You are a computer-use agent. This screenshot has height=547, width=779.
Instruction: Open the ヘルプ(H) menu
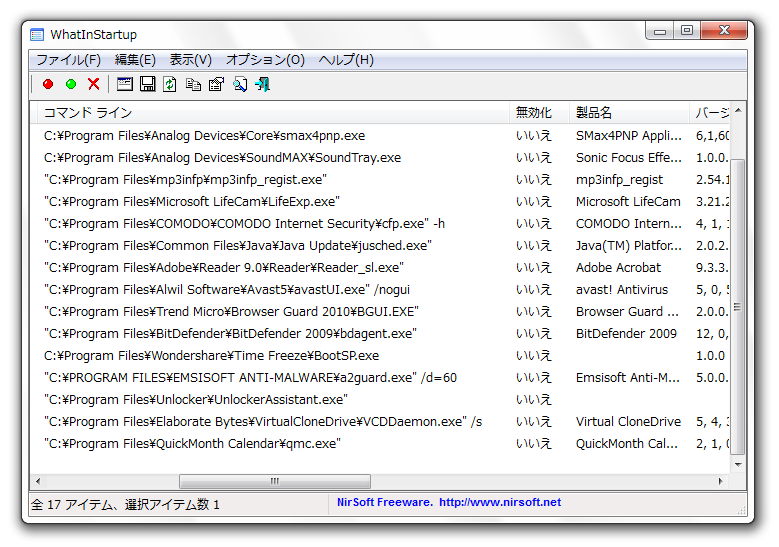click(346, 60)
